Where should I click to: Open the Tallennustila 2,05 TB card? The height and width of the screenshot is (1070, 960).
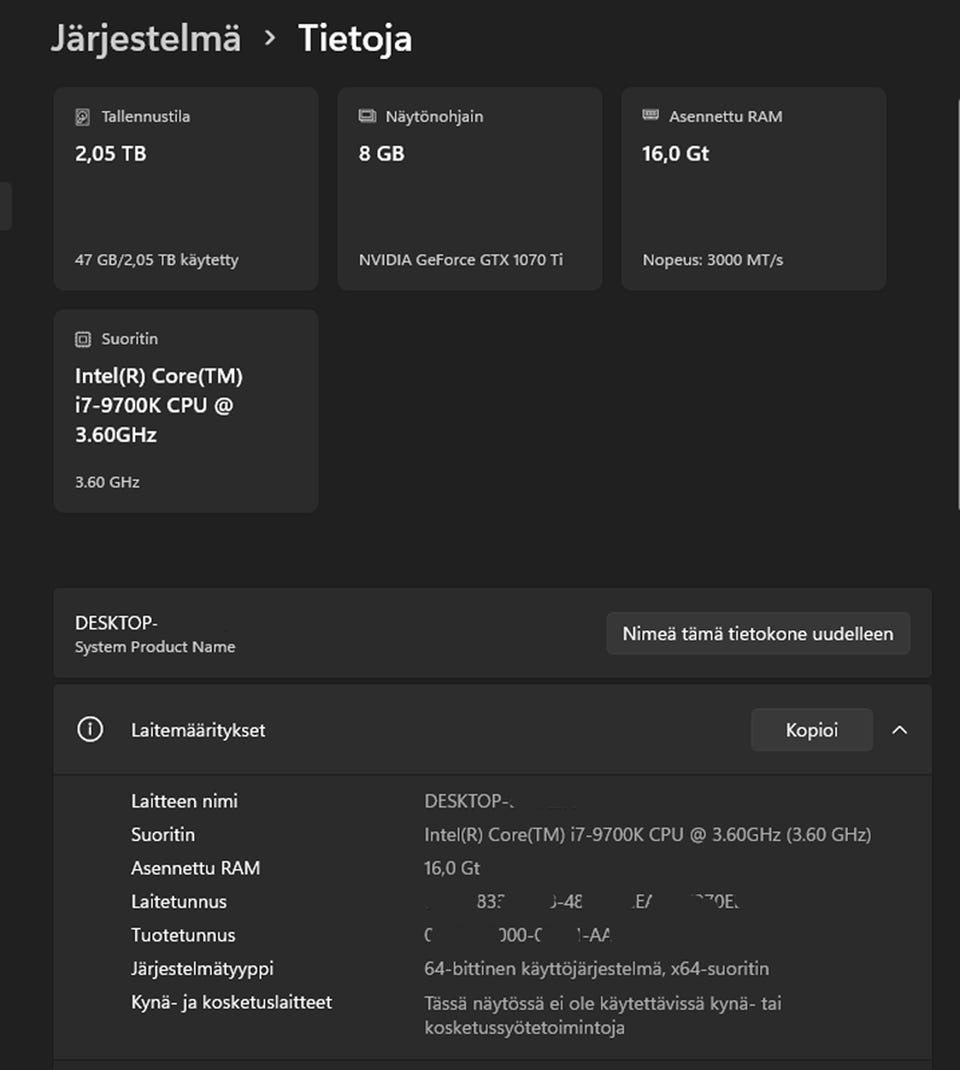[x=186, y=189]
